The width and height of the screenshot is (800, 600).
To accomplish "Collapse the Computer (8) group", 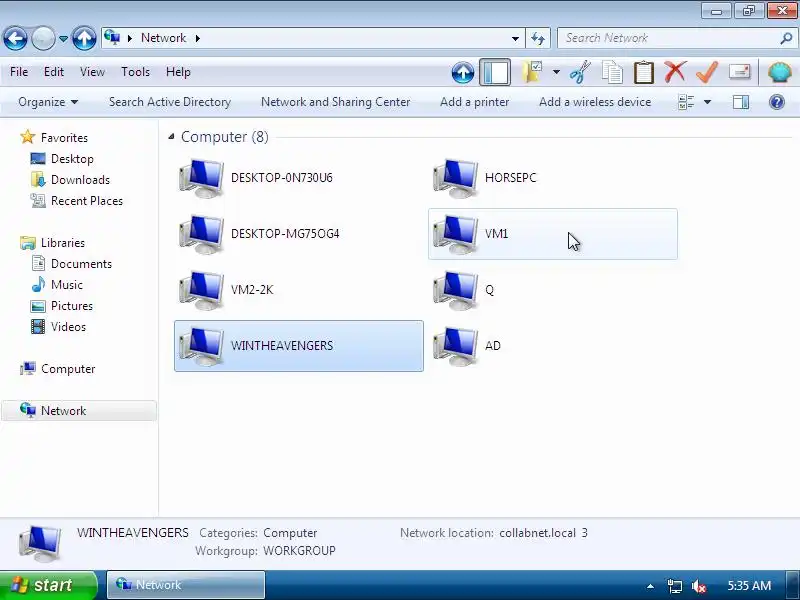I will point(171,136).
